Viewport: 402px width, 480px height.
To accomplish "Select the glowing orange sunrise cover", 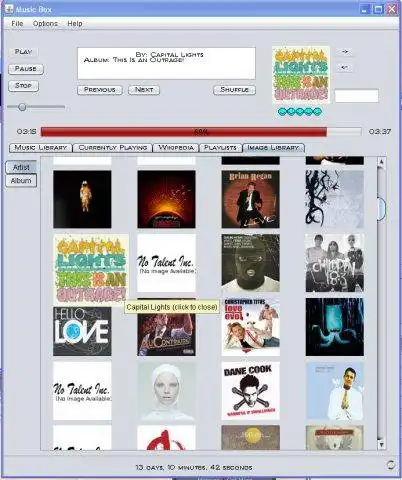I will pyautogui.click(x=166, y=199).
